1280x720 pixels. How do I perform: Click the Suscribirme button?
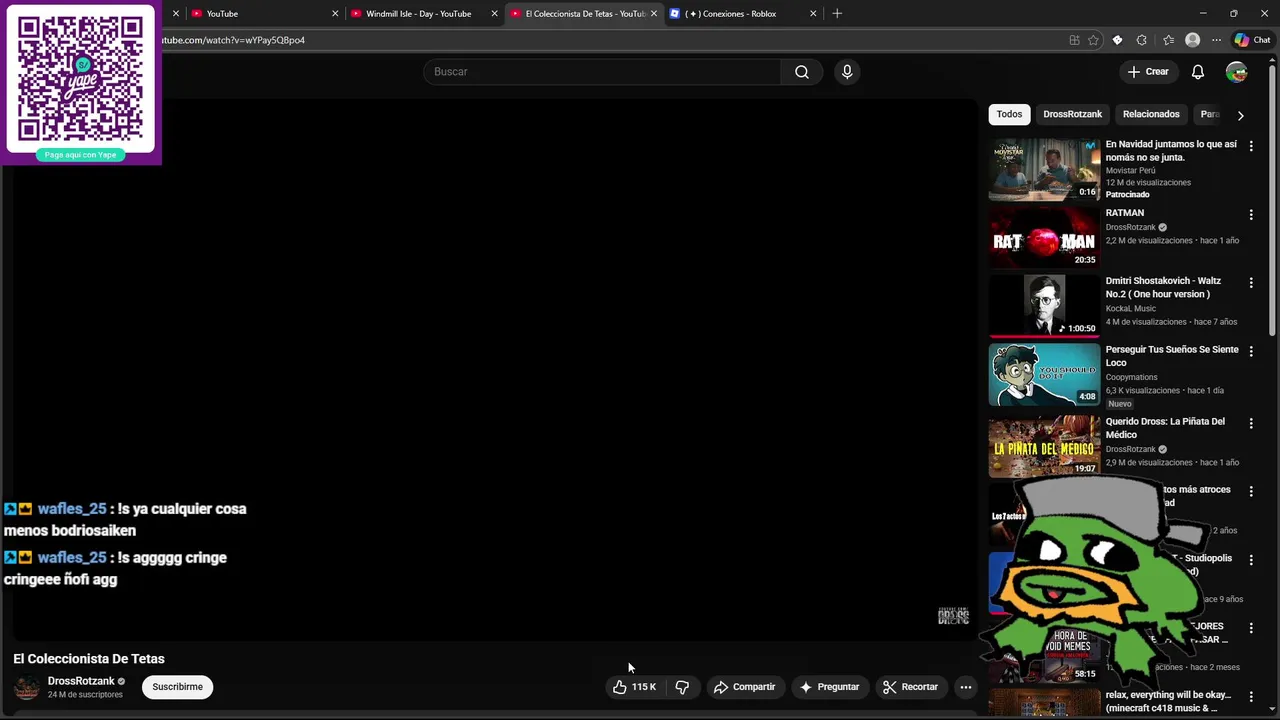(177, 687)
